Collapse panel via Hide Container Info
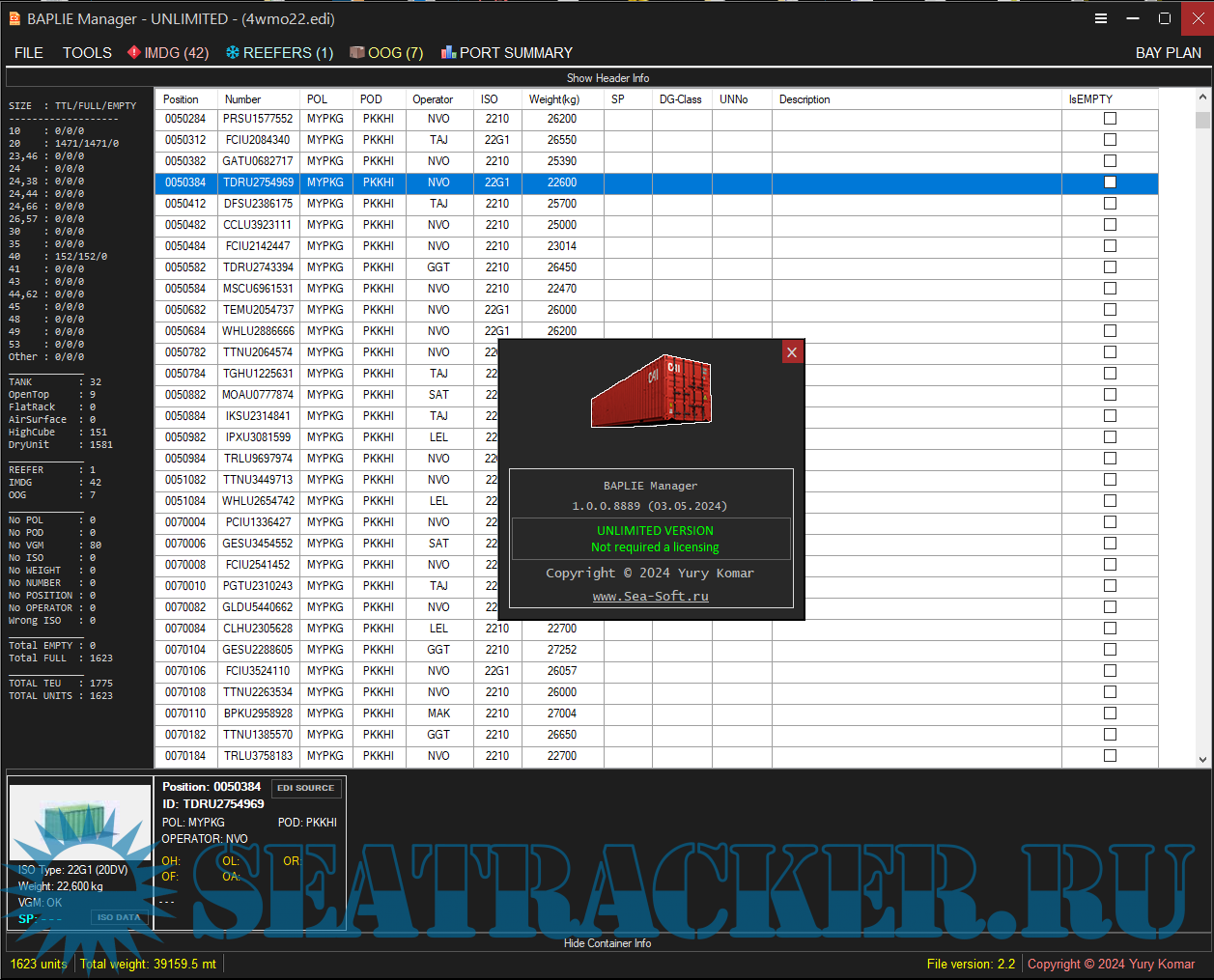 [607, 943]
